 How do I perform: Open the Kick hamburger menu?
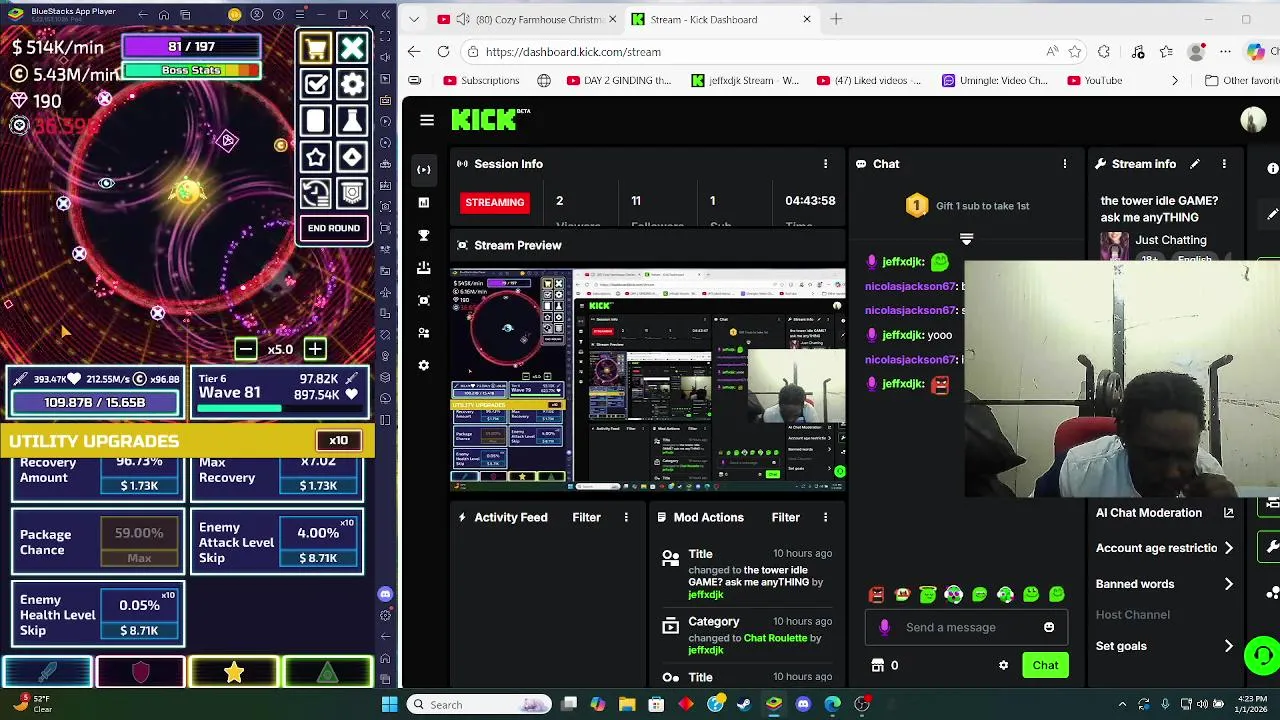[x=427, y=120]
